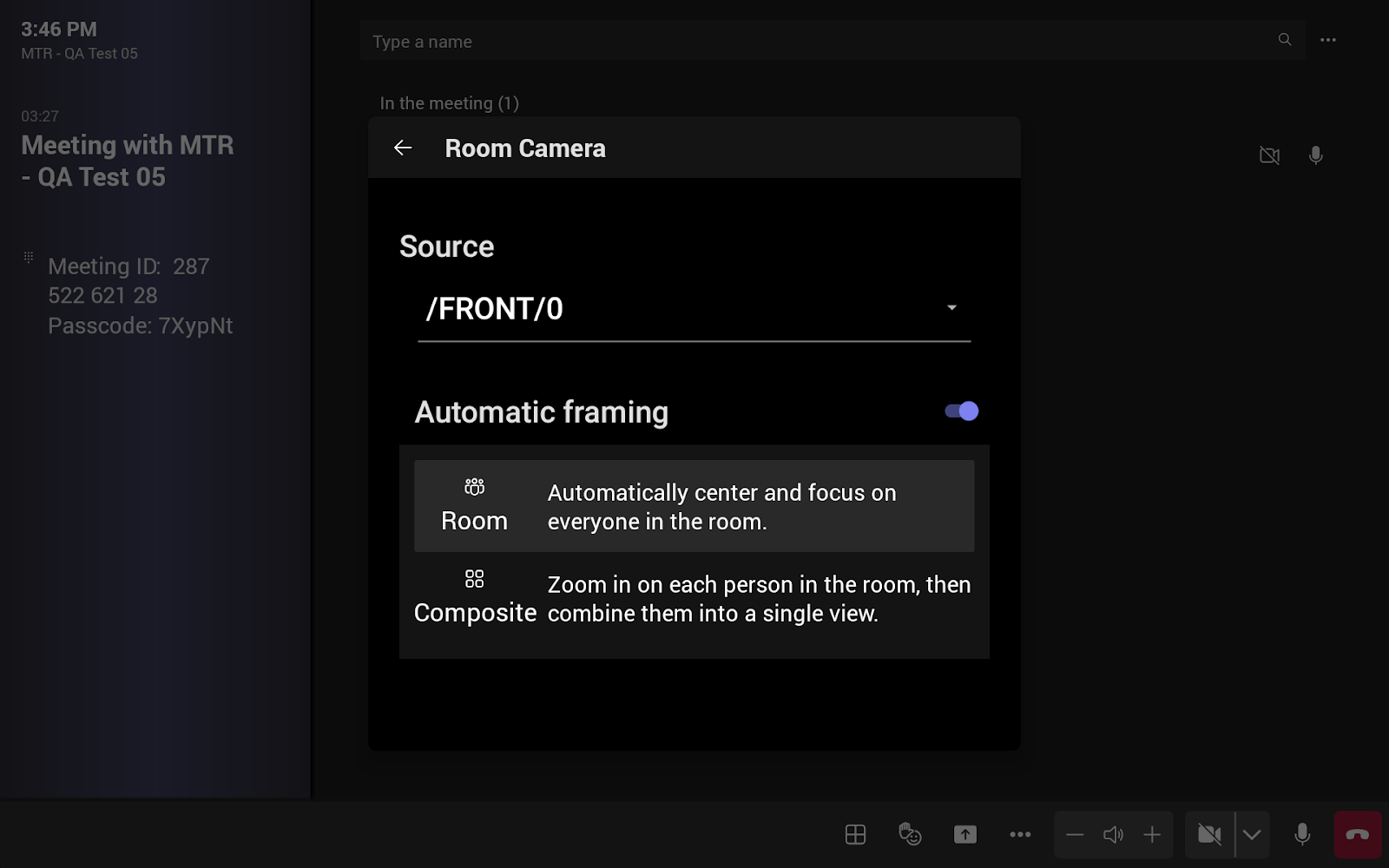Open the layout view switcher
Screen dimensions: 1389x868
855,835
